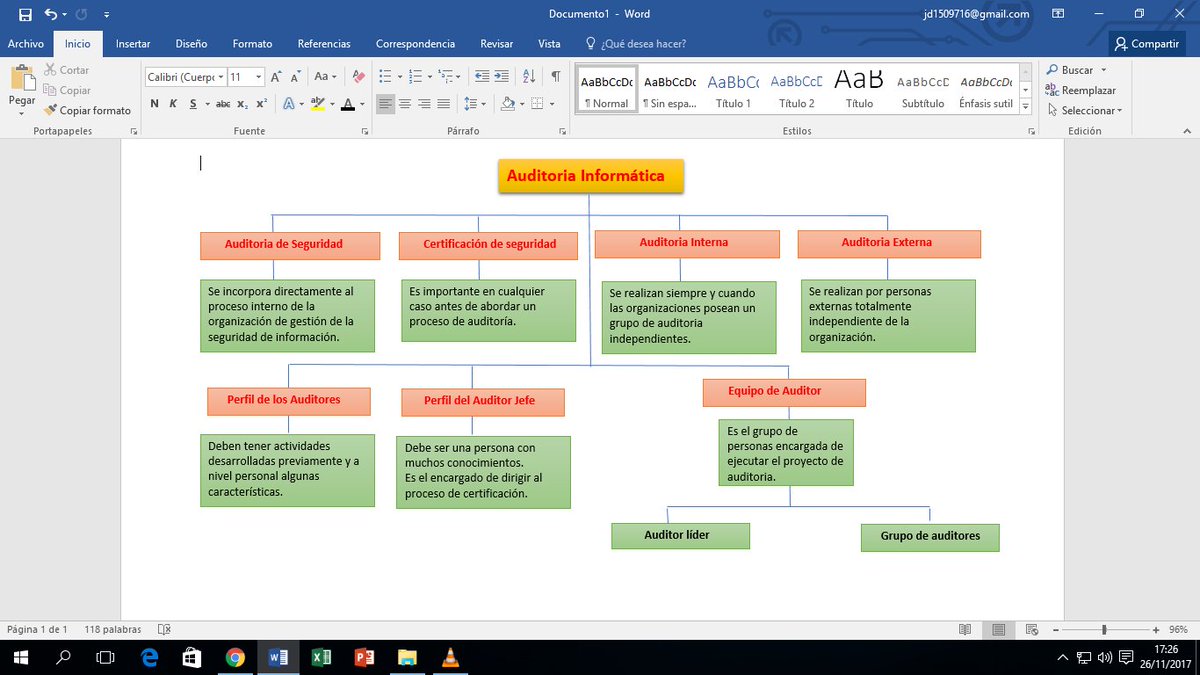The width and height of the screenshot is (1200, 675).
Task: Apply the Título 1 style
Action: click(x=733, y=90)
